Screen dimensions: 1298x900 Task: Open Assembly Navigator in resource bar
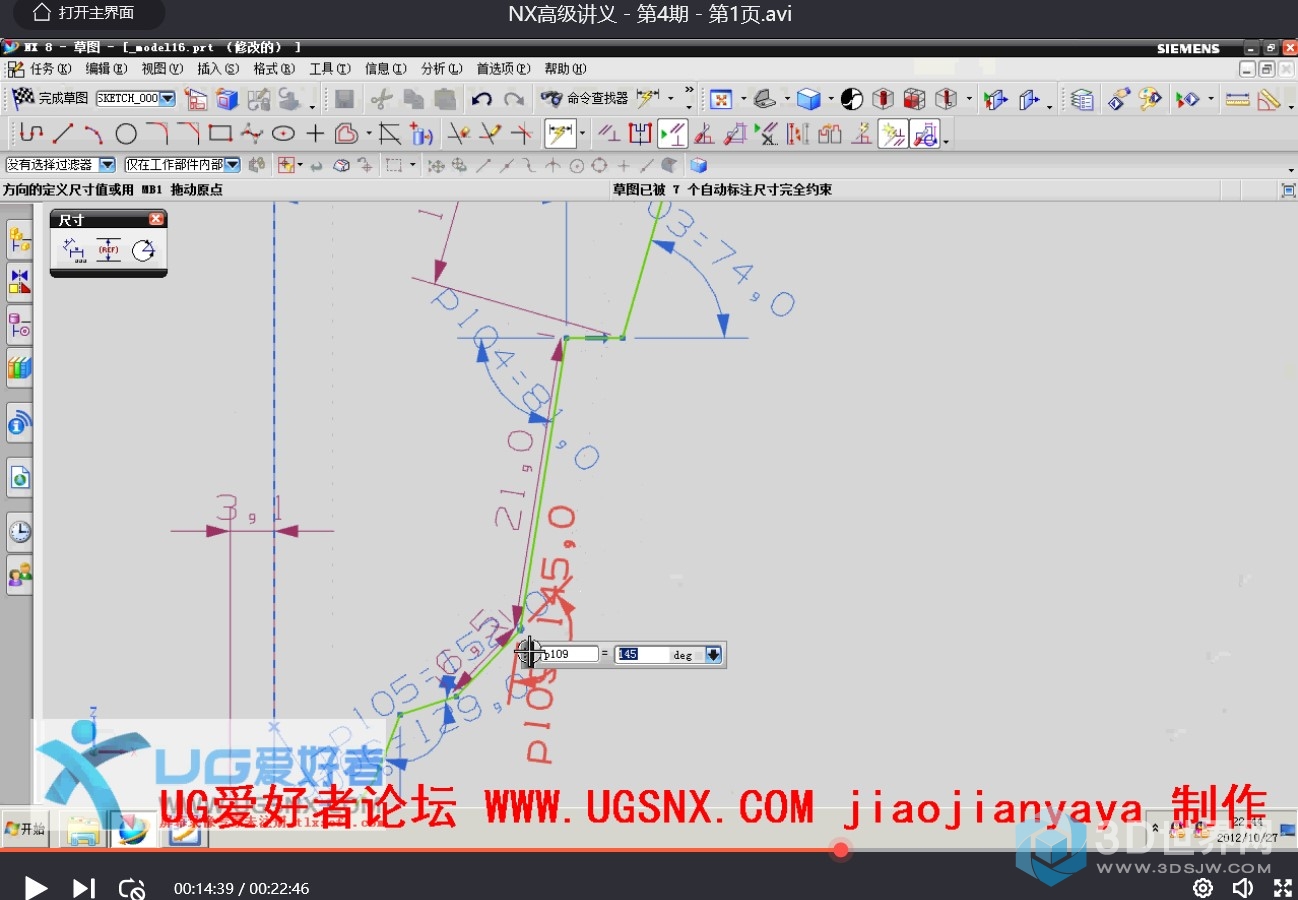click(x=19, y=239)
